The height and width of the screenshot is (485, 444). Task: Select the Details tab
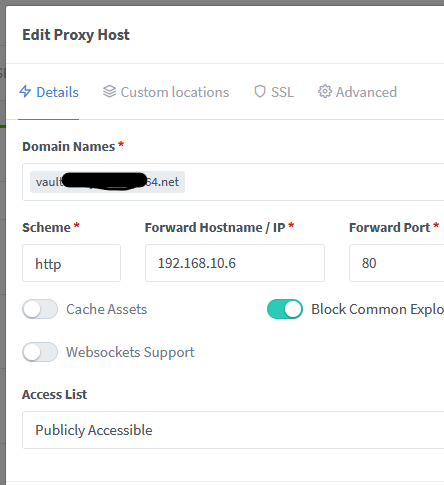pos(49,92)
